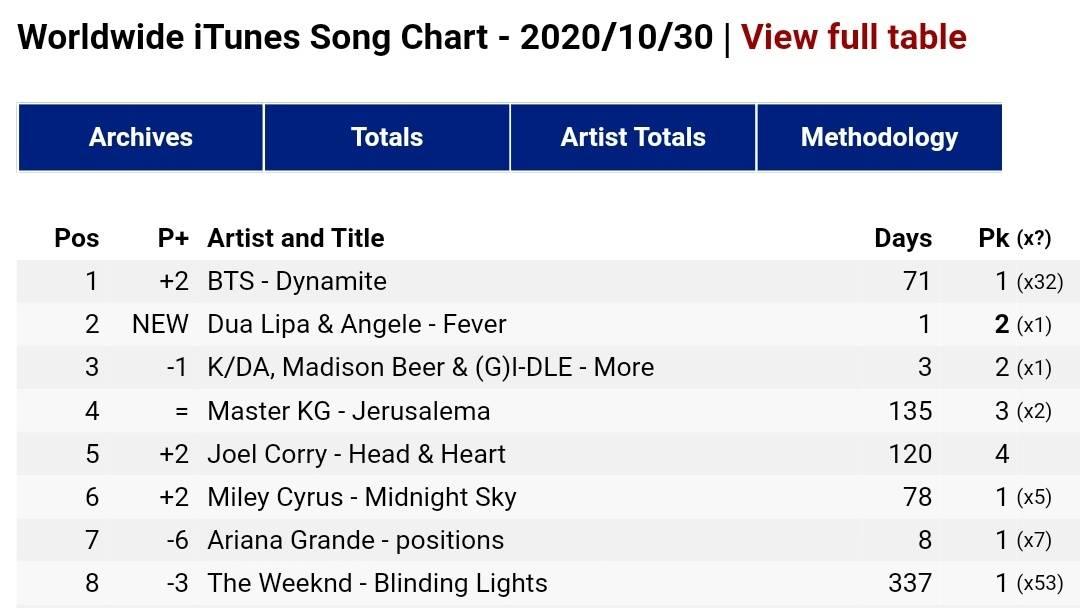
Task: Click the 337 days value for Blinding Lights
Action: (x=910, y=583)
